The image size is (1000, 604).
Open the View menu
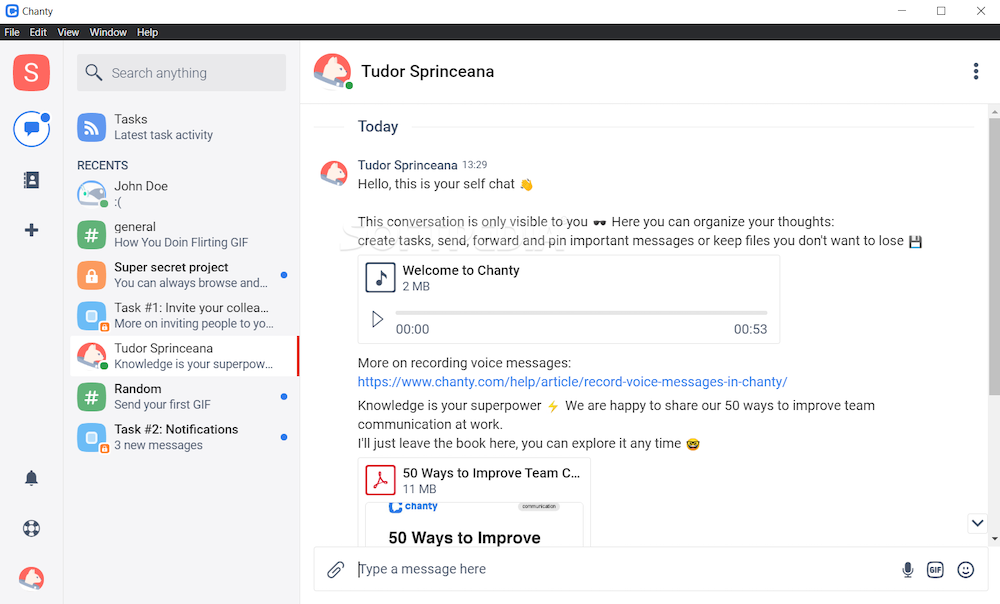coord(68,32)
